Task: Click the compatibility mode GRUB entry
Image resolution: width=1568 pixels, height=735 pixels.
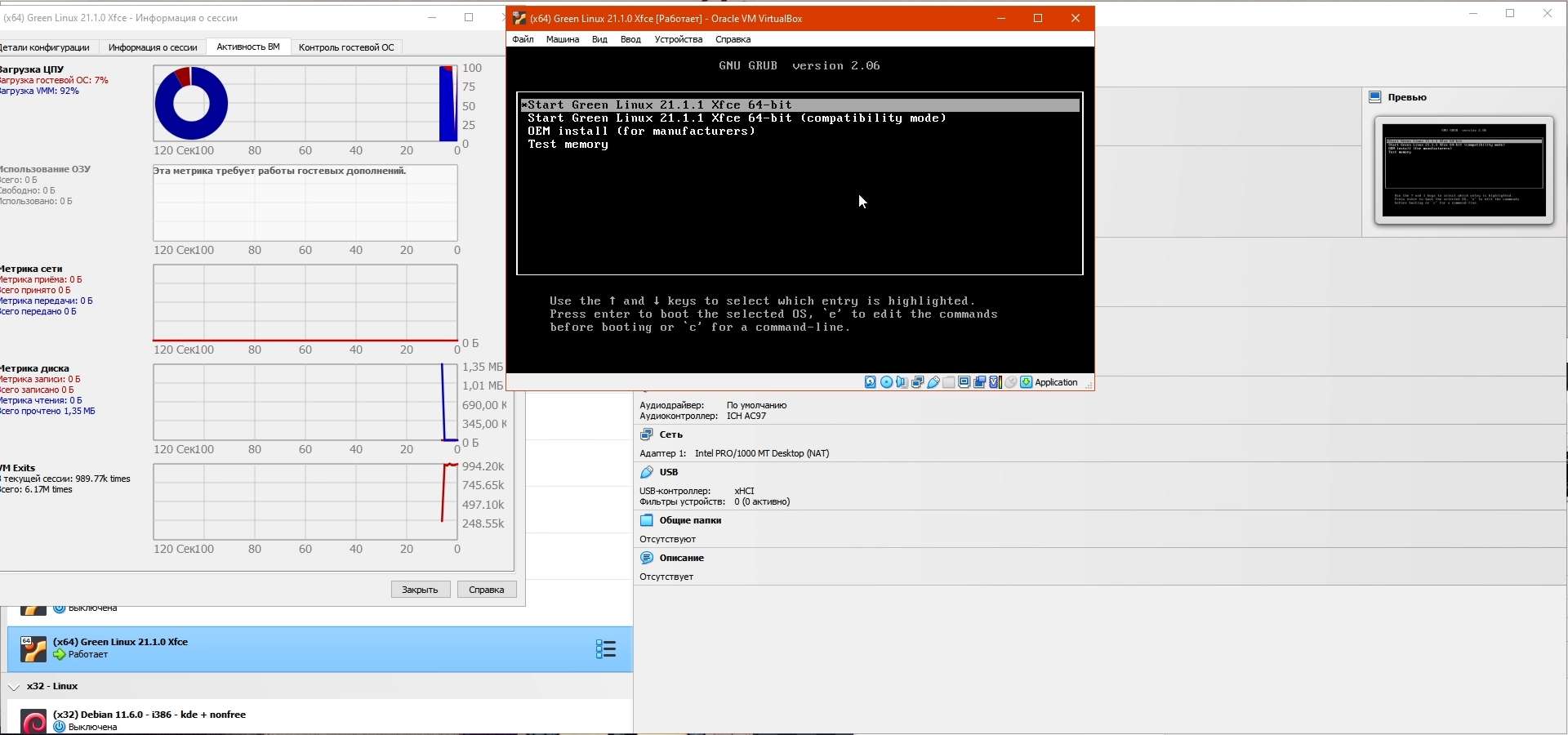Action: [x=737, y=118]
